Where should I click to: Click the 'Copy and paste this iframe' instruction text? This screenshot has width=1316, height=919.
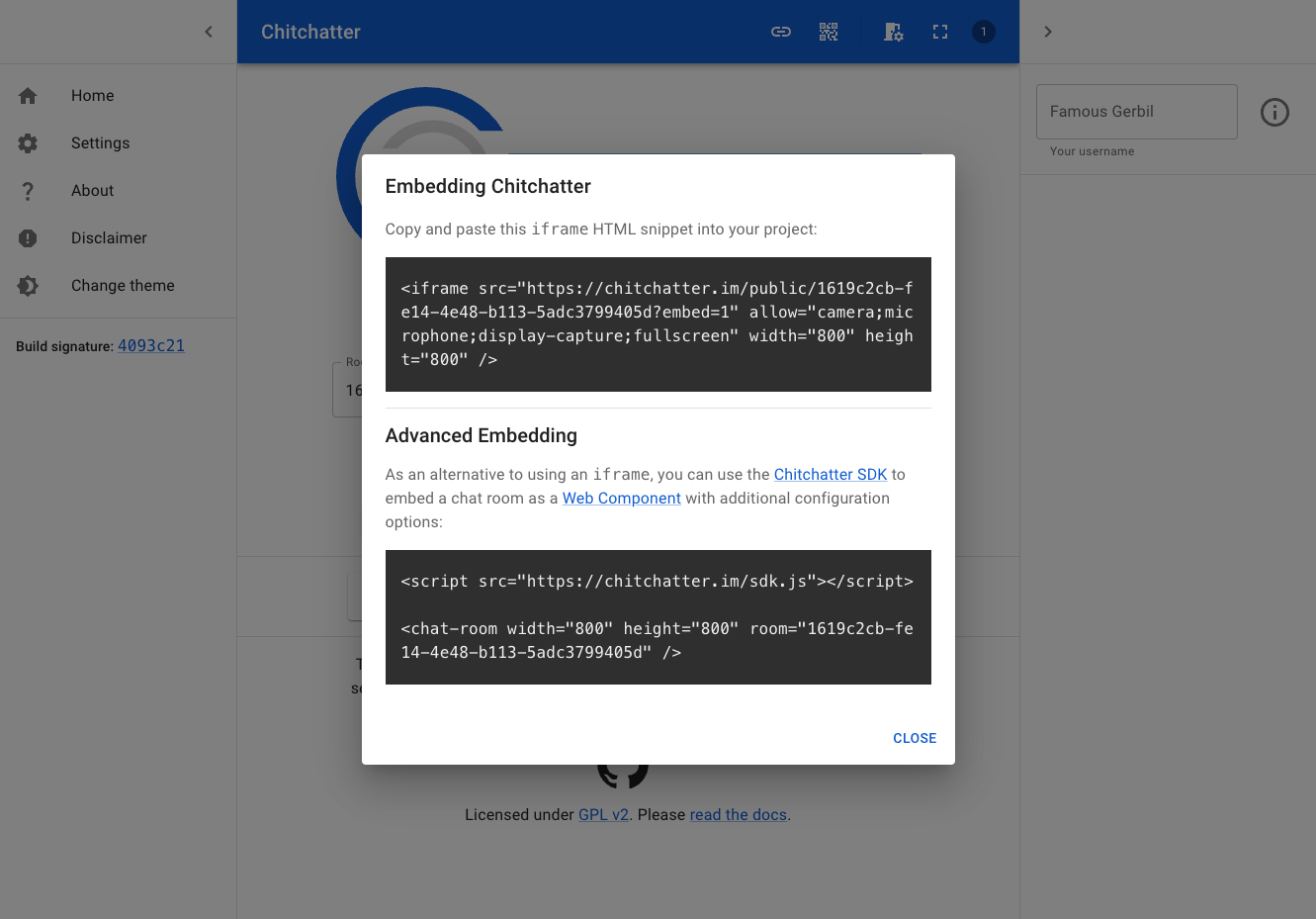click(601, 230)
